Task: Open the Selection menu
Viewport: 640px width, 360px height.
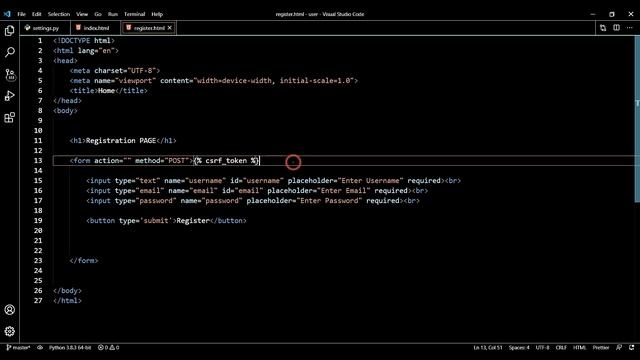Action: (x=59, y=14)
